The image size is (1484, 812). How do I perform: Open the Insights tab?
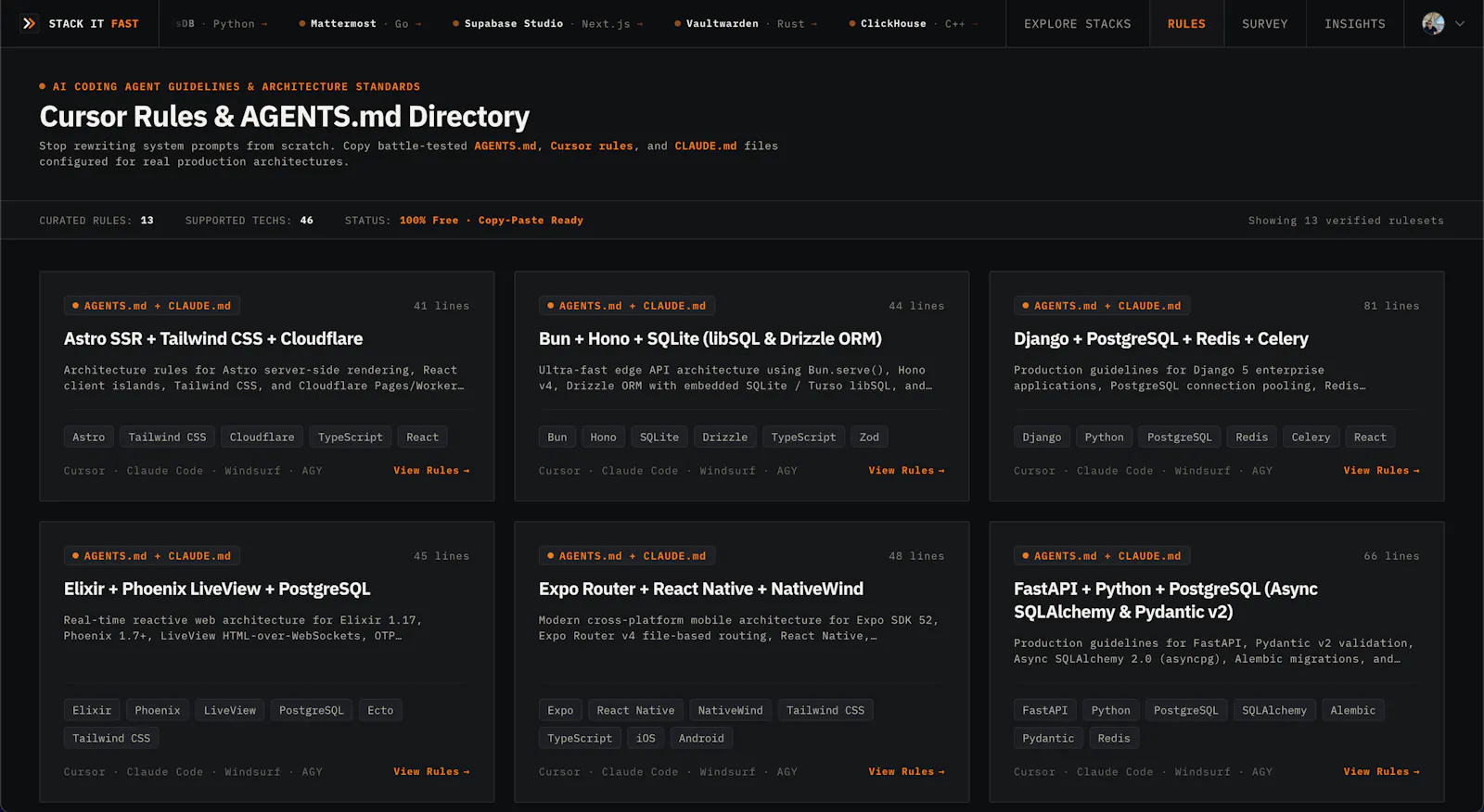pos(1354,24)
